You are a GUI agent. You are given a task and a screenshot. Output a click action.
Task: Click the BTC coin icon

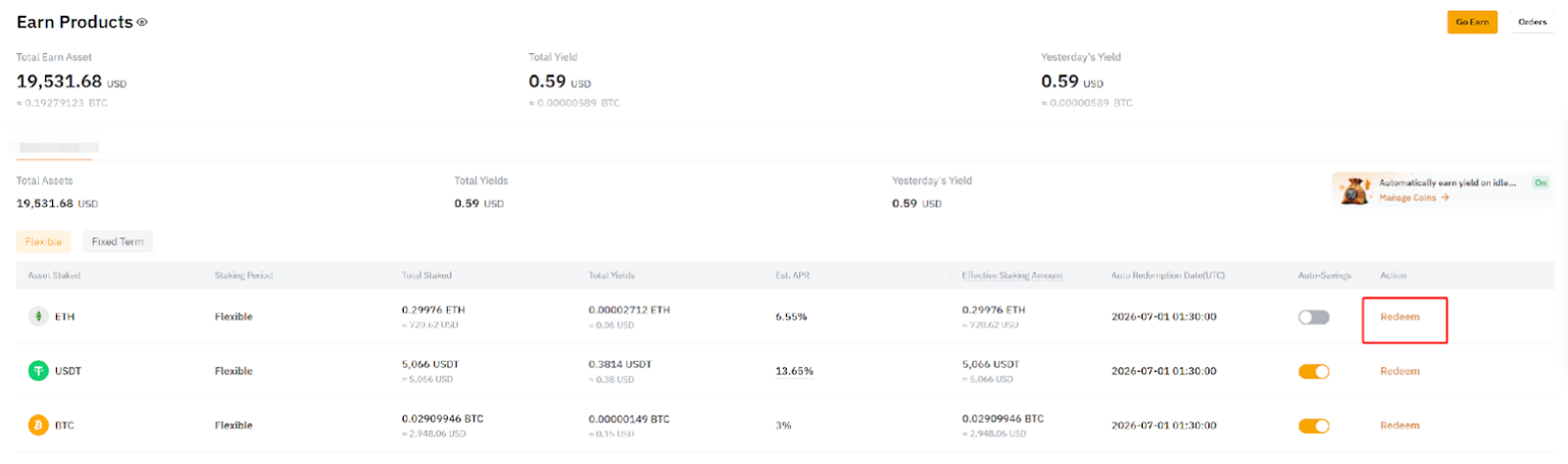pyautogui.click(x=38, y=425)
